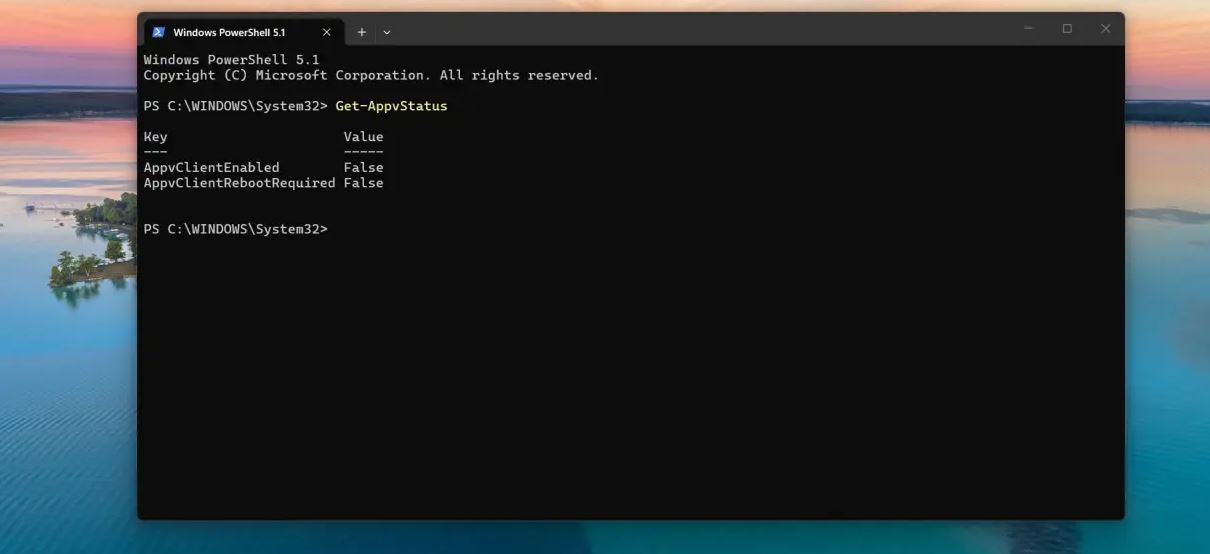Expand the new tab profile dropdown
The width and height of the screenshot is (1210, 554).
coord(387,32)
